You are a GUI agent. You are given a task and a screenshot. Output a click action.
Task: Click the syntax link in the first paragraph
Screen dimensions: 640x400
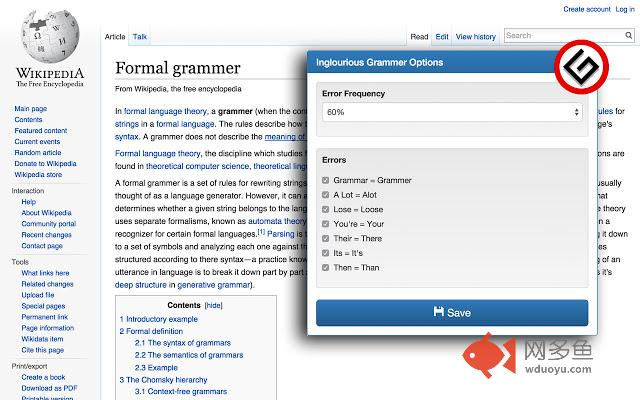click(x=127, y=137)
